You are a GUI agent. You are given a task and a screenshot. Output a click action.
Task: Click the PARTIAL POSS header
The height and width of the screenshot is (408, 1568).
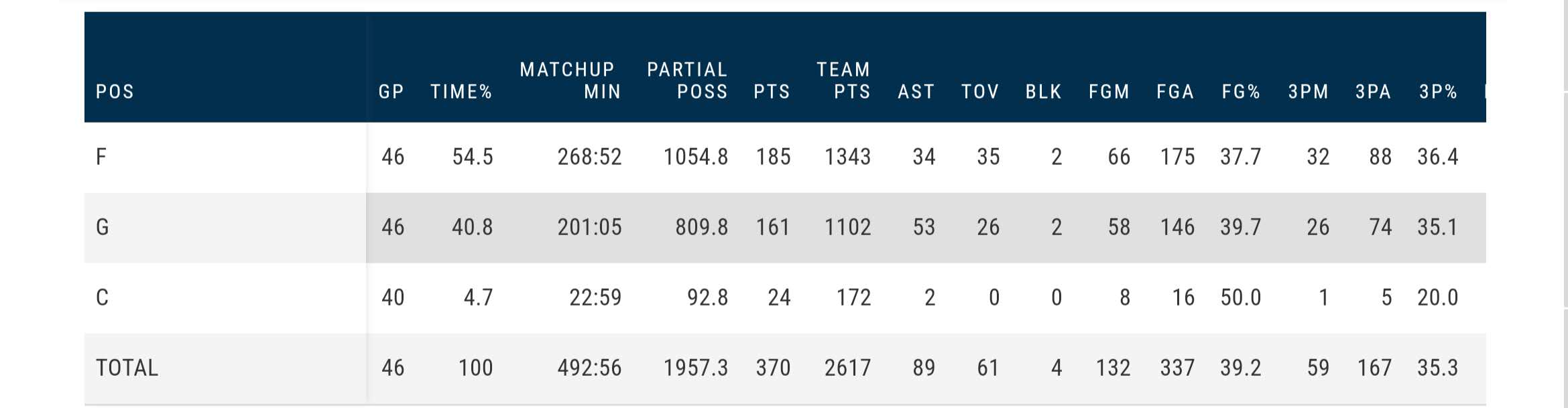tap(688, 80)
